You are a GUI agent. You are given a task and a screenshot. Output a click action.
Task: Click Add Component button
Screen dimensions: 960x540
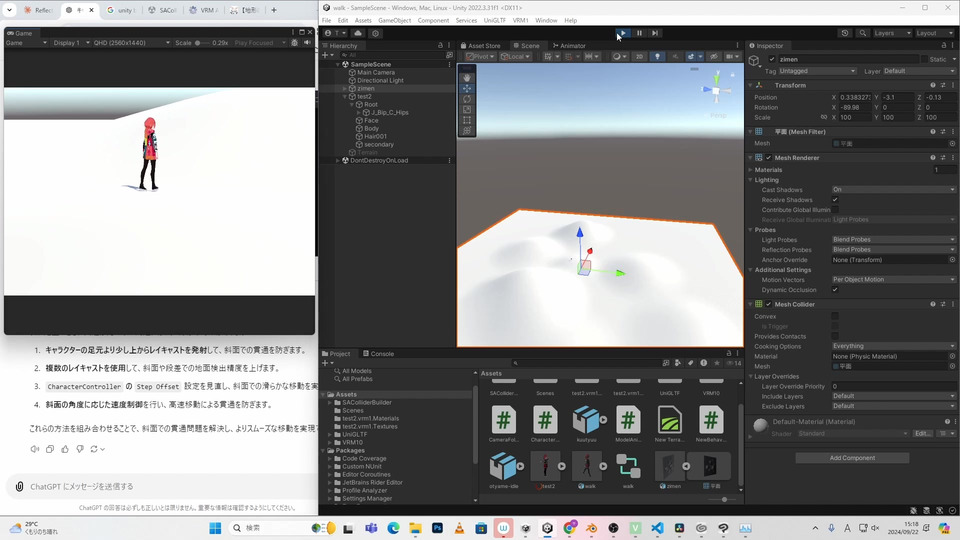coord(852,458)
